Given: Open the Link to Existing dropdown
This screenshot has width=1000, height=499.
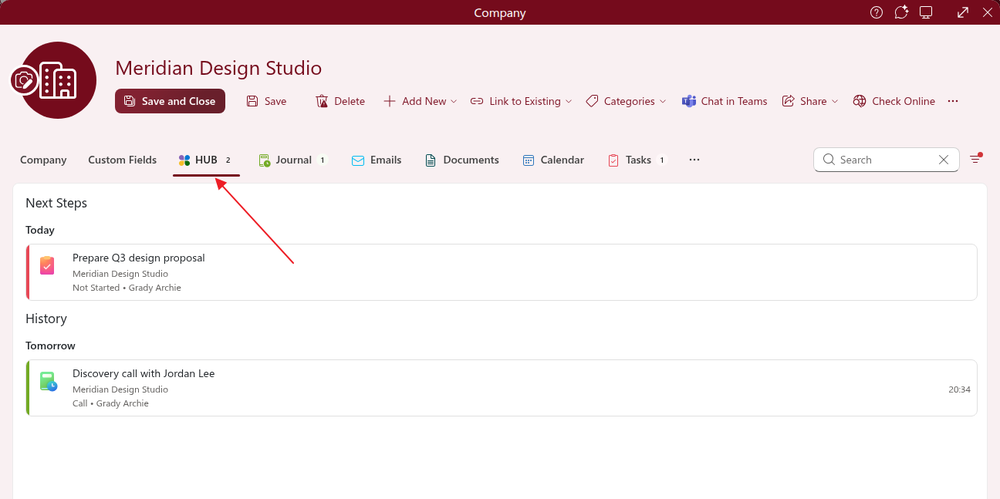Looking at the screenshot, I should pos(521,101).
